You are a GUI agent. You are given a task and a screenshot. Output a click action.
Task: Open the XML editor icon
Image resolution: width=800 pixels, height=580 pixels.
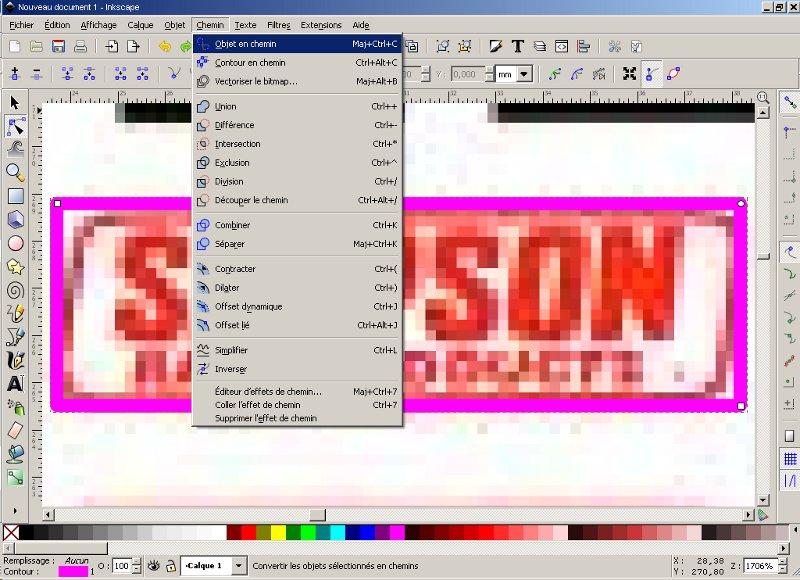(561, 46)
